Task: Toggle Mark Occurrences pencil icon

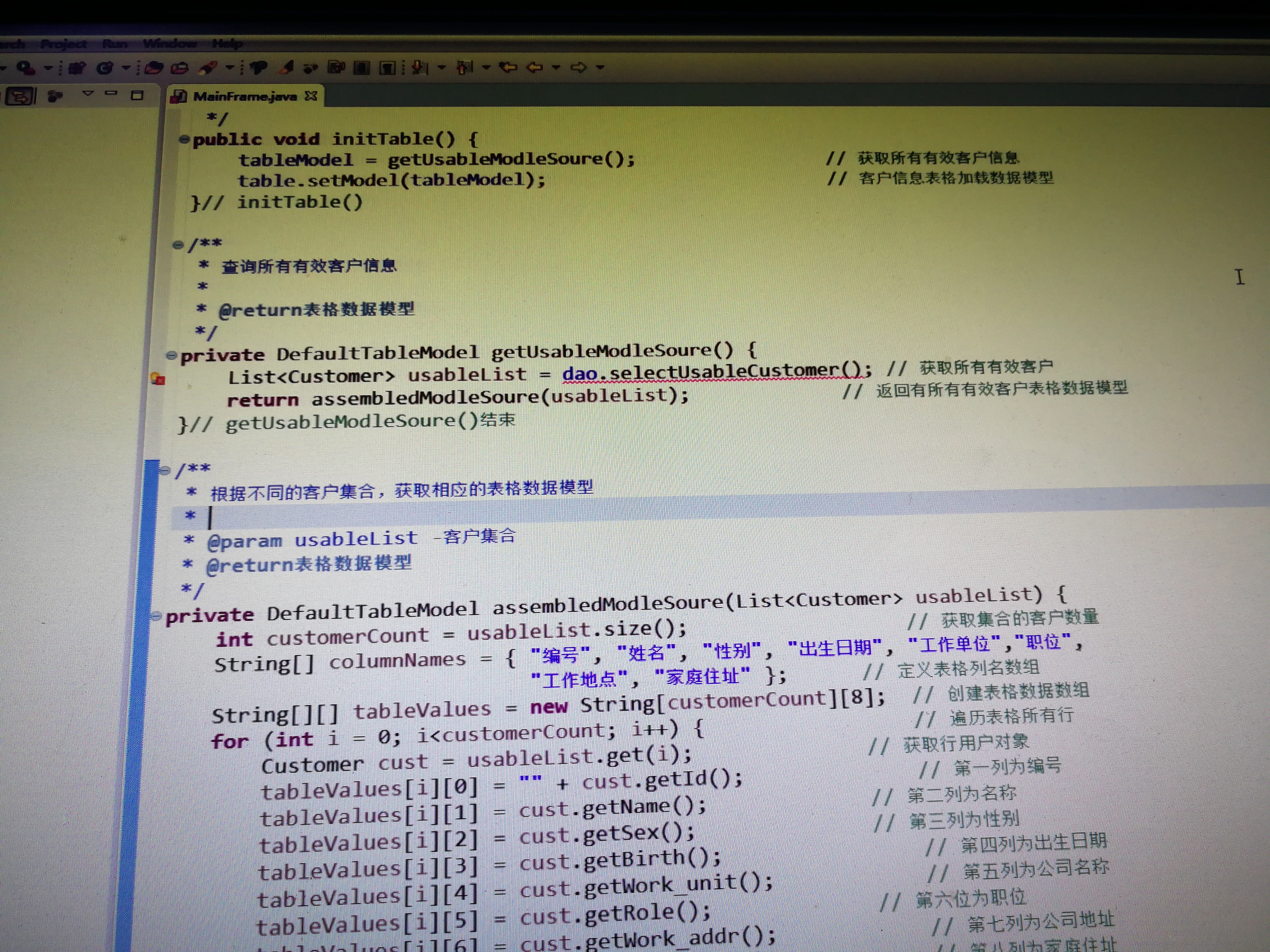Action: (286, 68)
